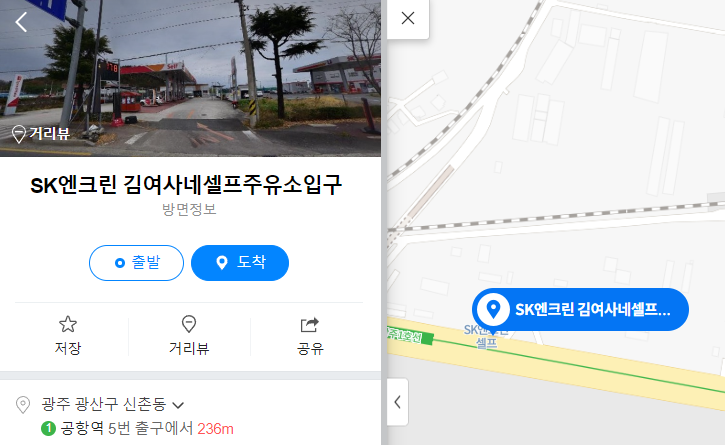725x445 pixels.
Task: Click the location pin icon beside the address
Action: [23, 405]
